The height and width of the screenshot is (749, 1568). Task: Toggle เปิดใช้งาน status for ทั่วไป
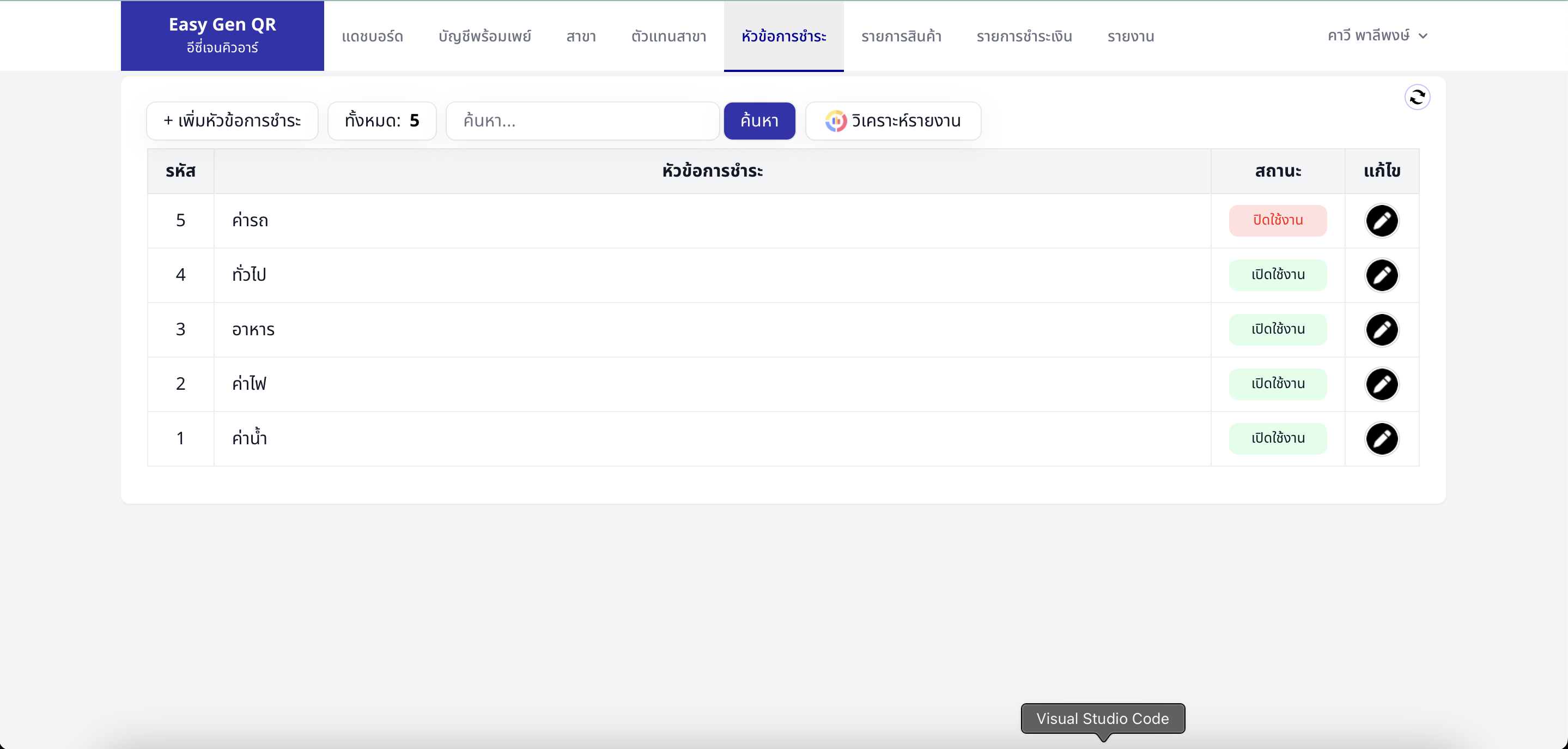[x=1278, y=275]
